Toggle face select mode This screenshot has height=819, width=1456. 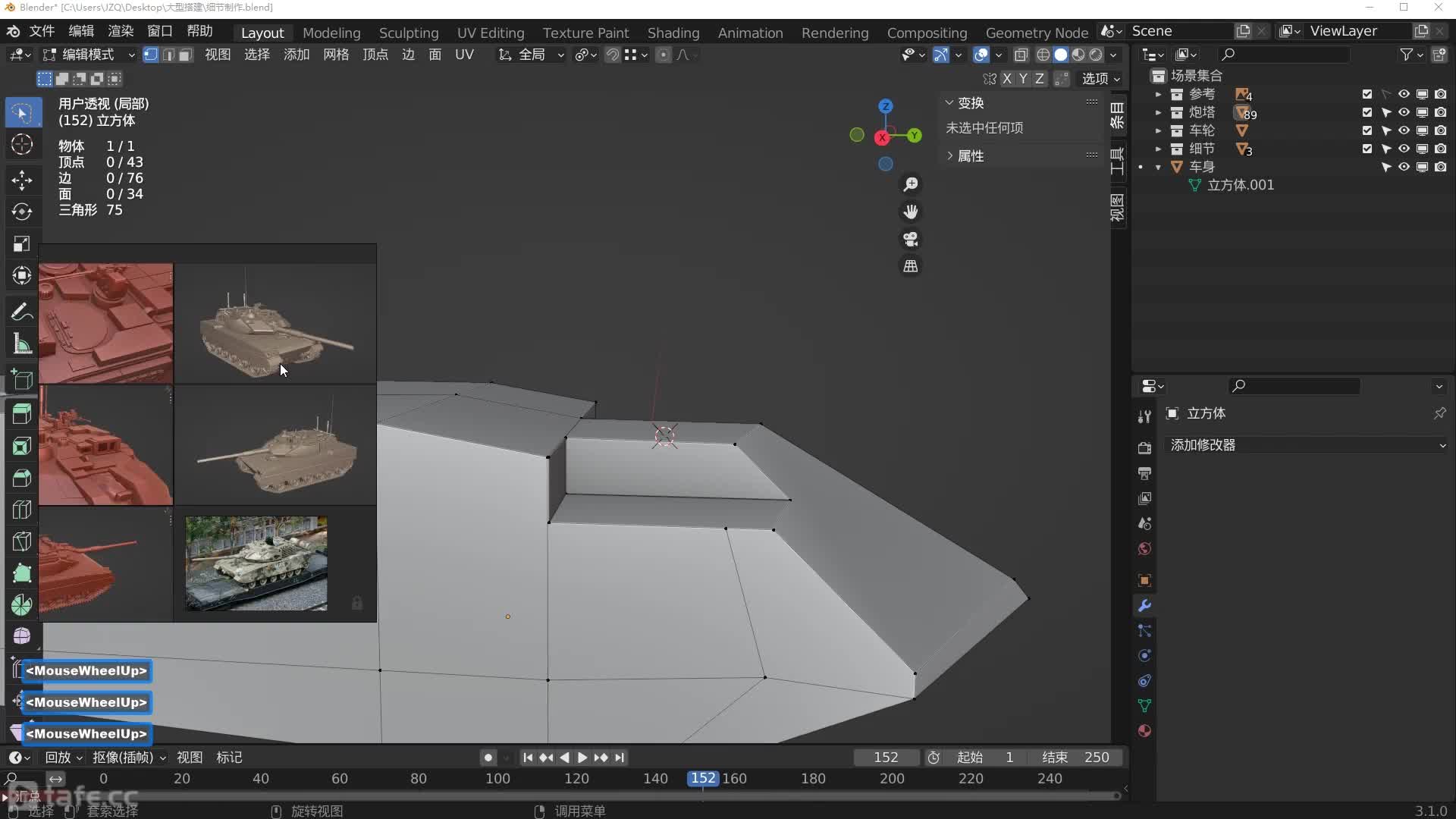(186, 55)
